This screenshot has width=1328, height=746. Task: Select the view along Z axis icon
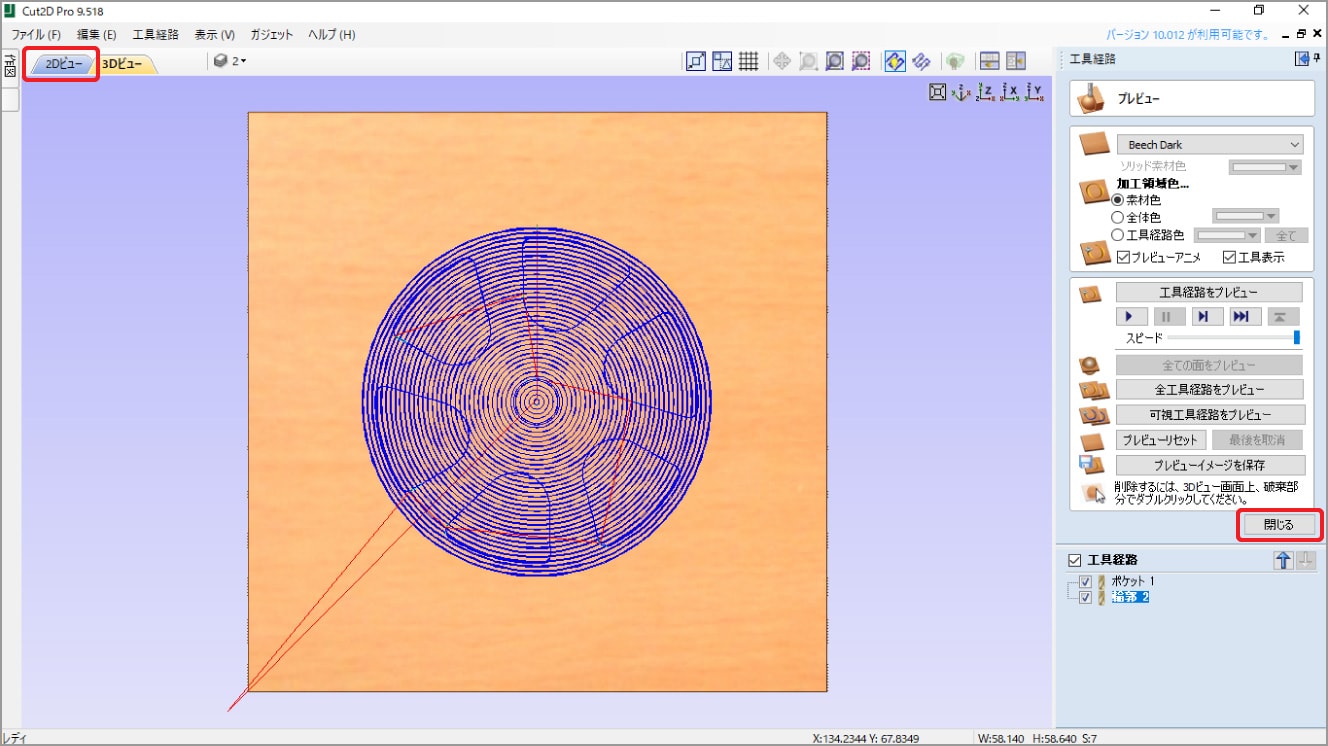(x=987, y=92)
